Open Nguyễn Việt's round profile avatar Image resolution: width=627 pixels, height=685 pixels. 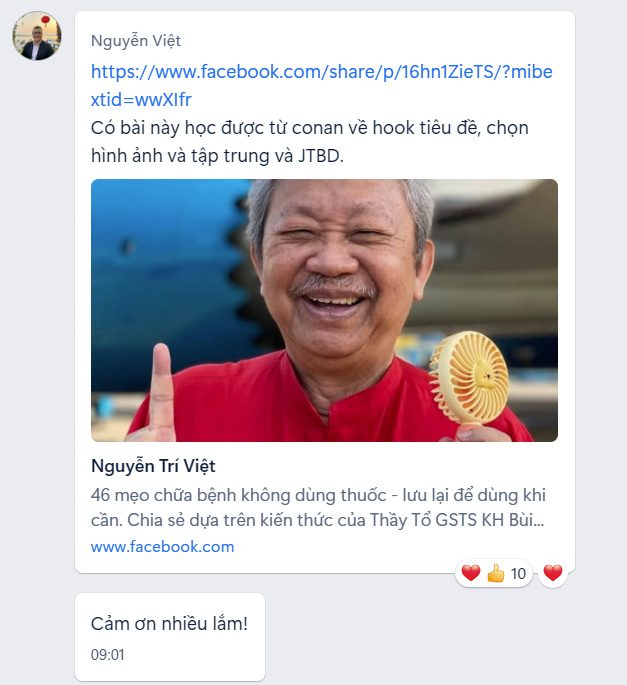pyautogui.click(x=37, y=36)
